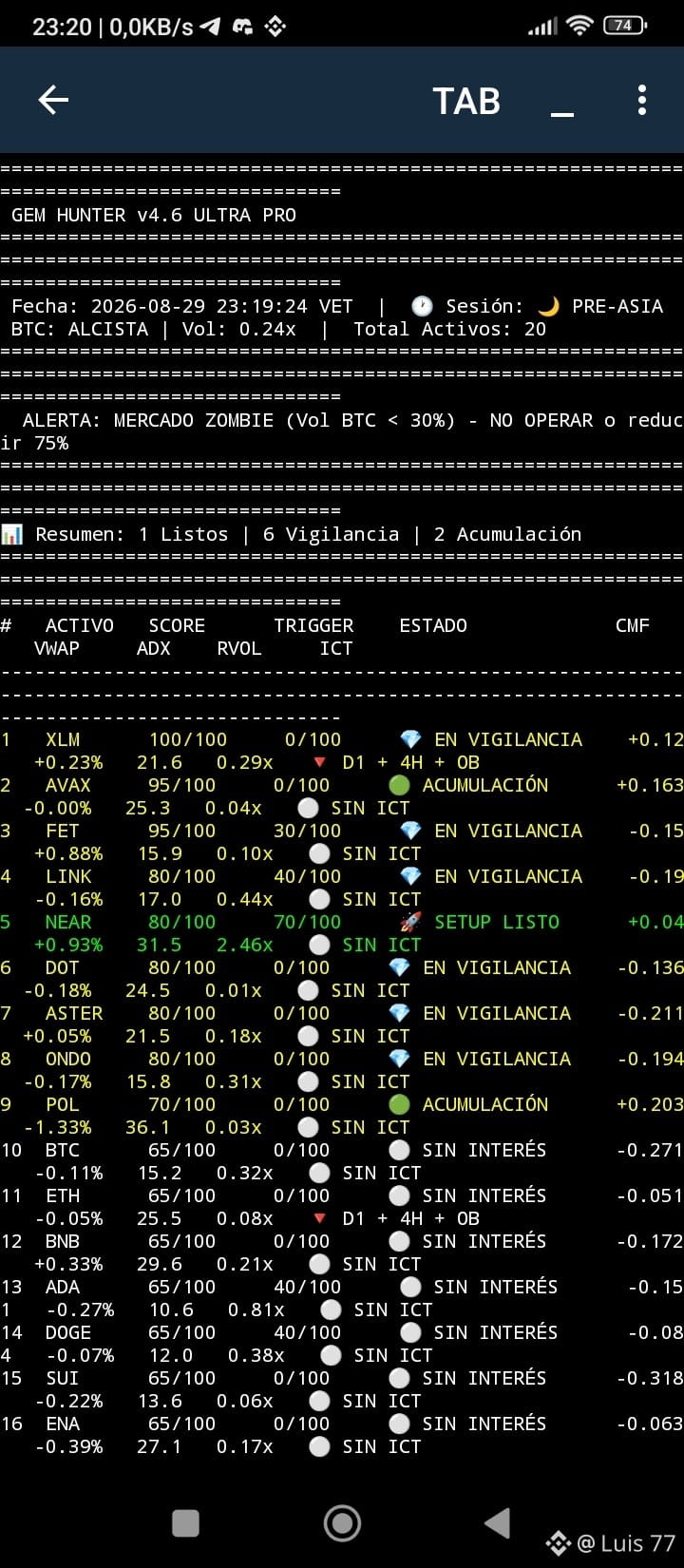Screen dimensions: 684x1568
Task: Tap the battery indicator showing 74
Action: click(625, 27)
